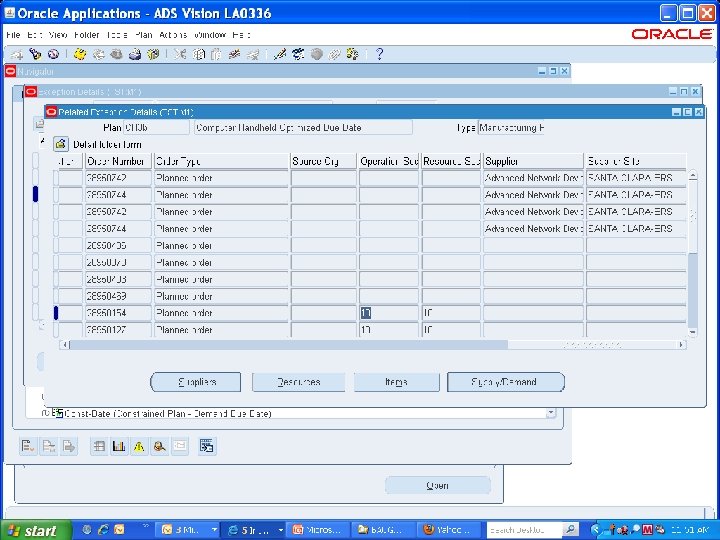
Task: Click the Show Navigator toolbar icon
Action: (x=53, y=54)
